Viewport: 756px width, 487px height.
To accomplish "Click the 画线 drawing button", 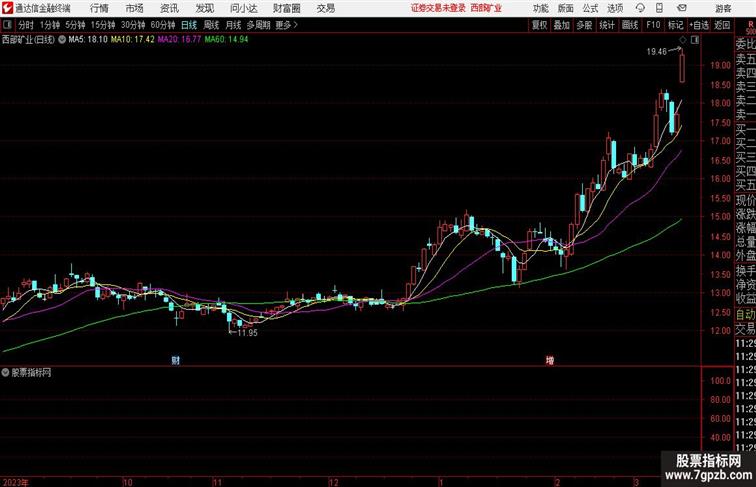I will (630, 25).
